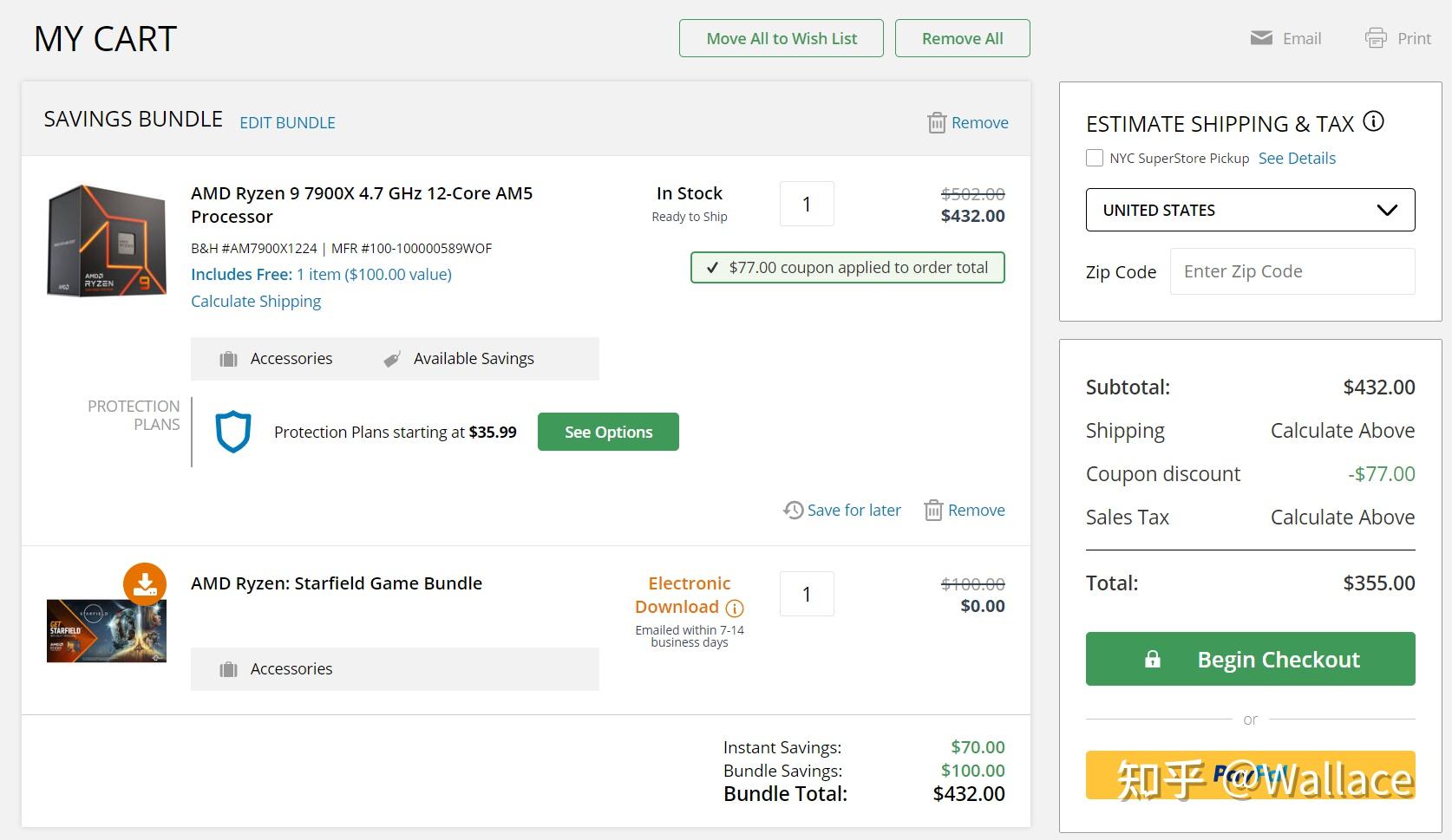1452x840 pixels.
Task: Click the blue protection plan shield icon
Action: 233,432
